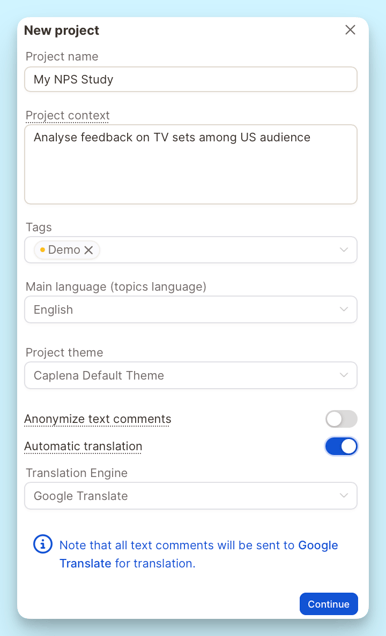
Task: Click the English language value
Action: pos(53,310)
